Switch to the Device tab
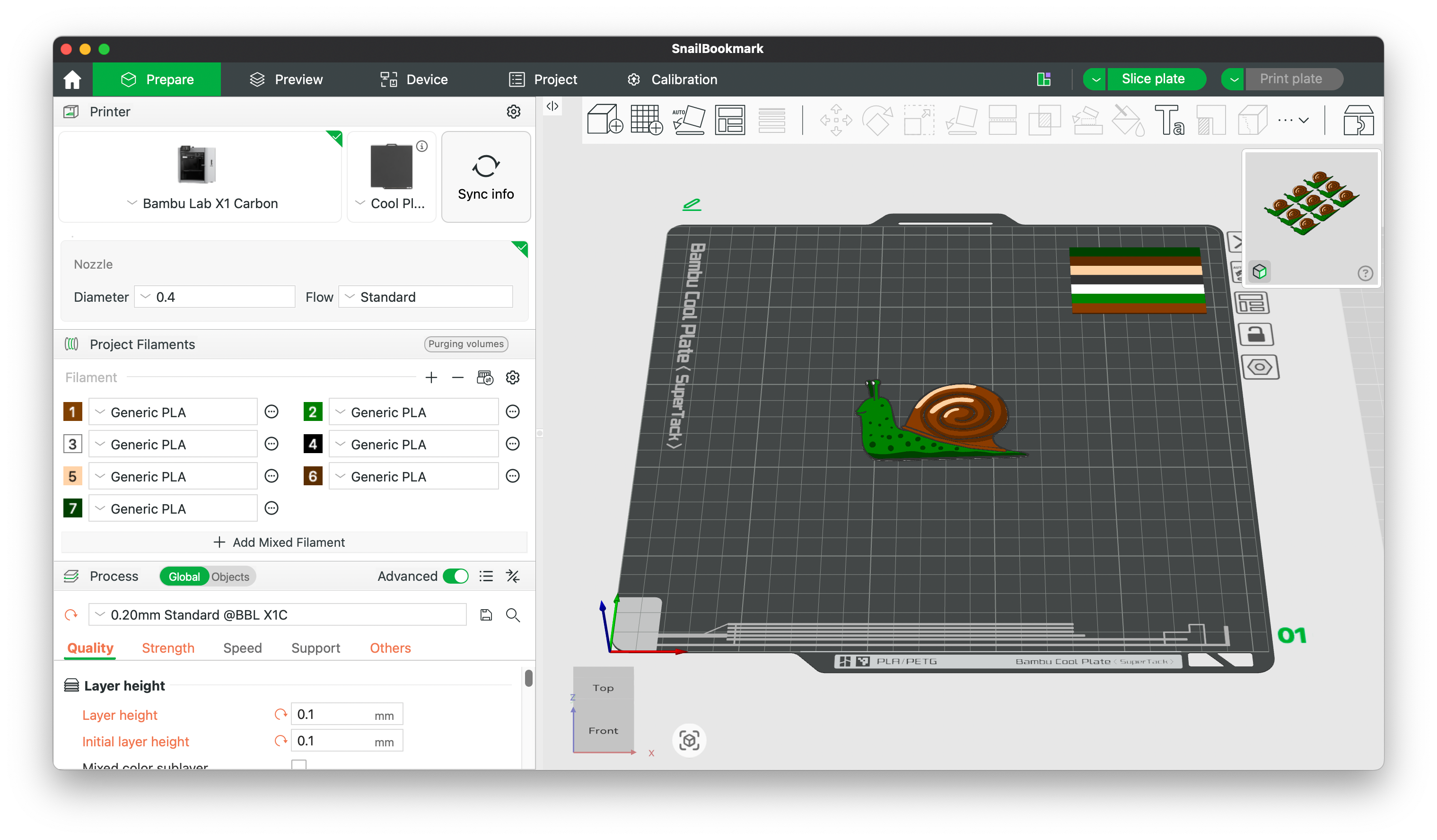 (x=414, y=79)
